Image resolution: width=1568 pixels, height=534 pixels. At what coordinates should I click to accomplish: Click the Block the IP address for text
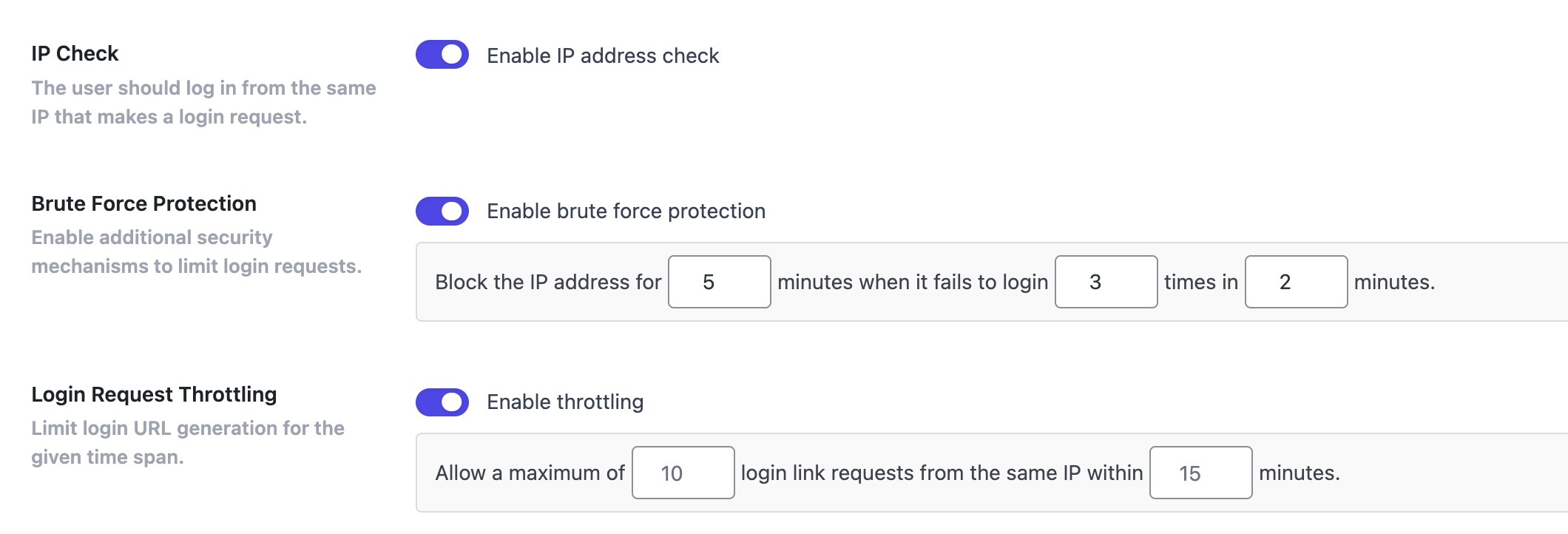point(547,282)
